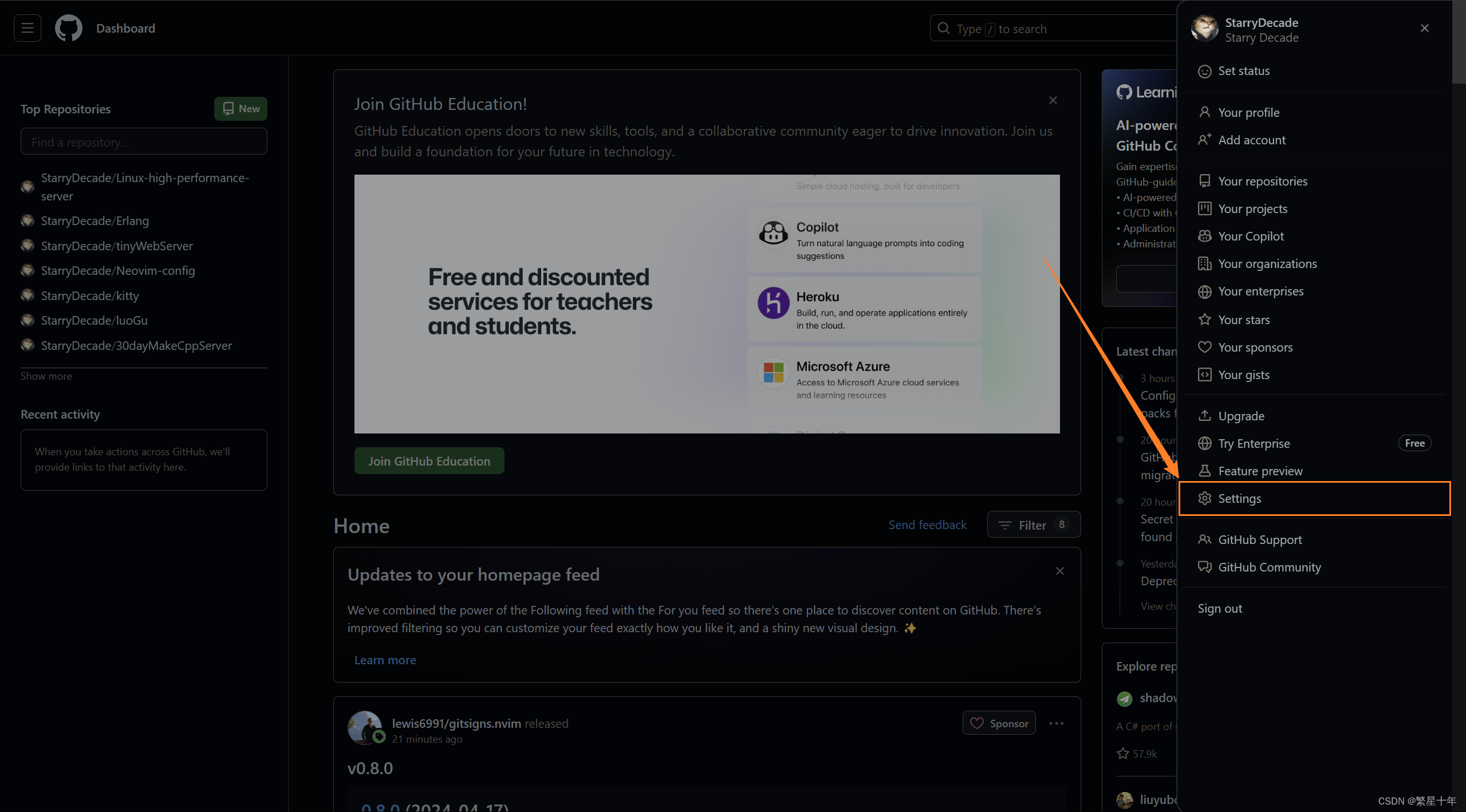Click the Type / to search box
Viewport: 1466px width, 812px height.
tap(1054, 29)
